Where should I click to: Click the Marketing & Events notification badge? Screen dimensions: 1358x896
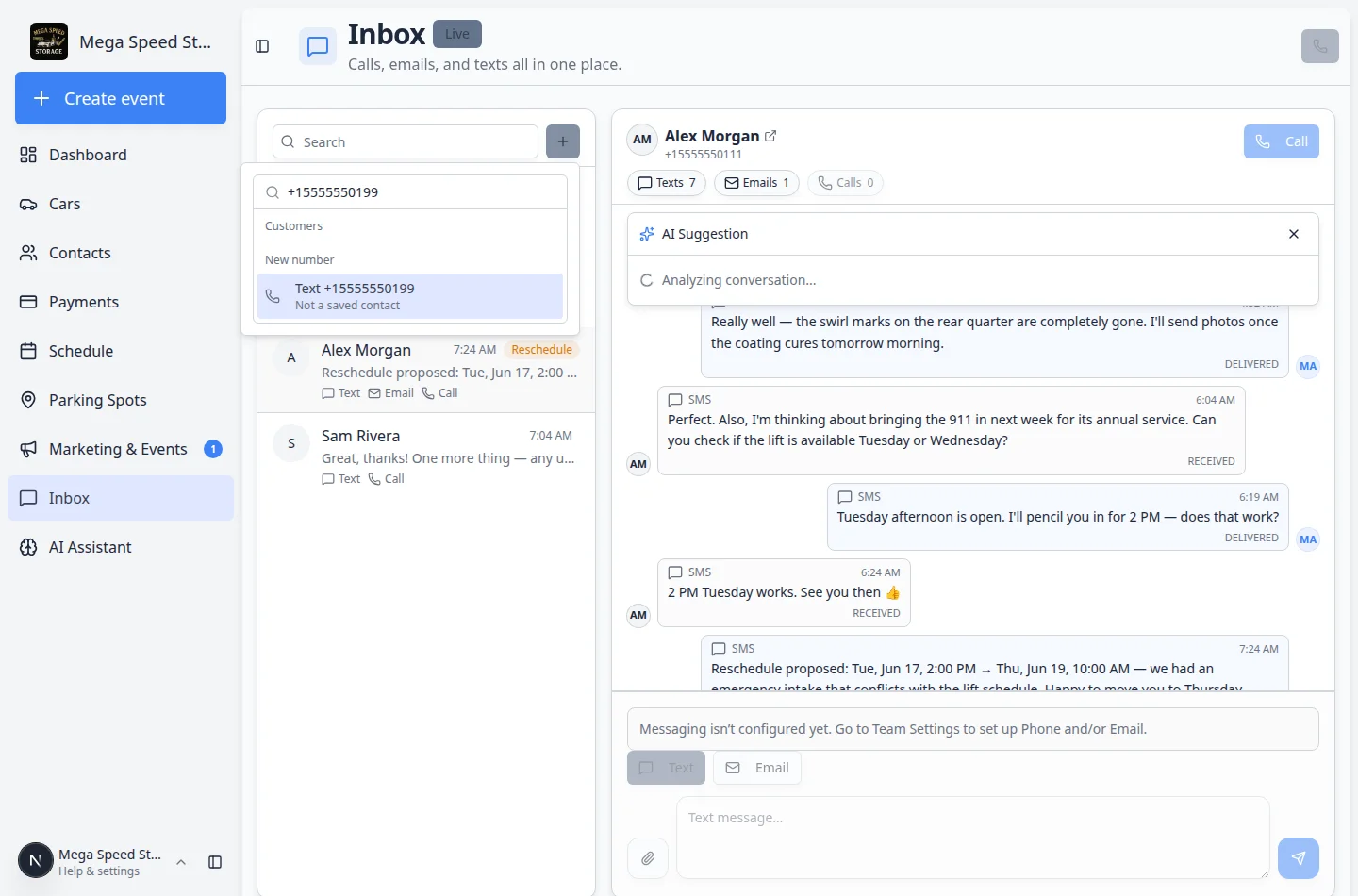[213, 449]
